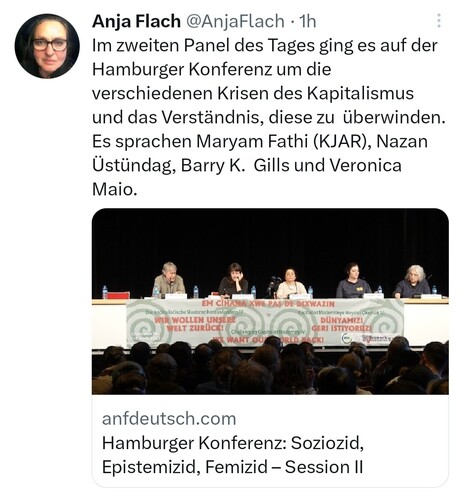463x498 pixels.
Task: Open the anfdeutsch.com domain link
Action: (x=169, y=418)
